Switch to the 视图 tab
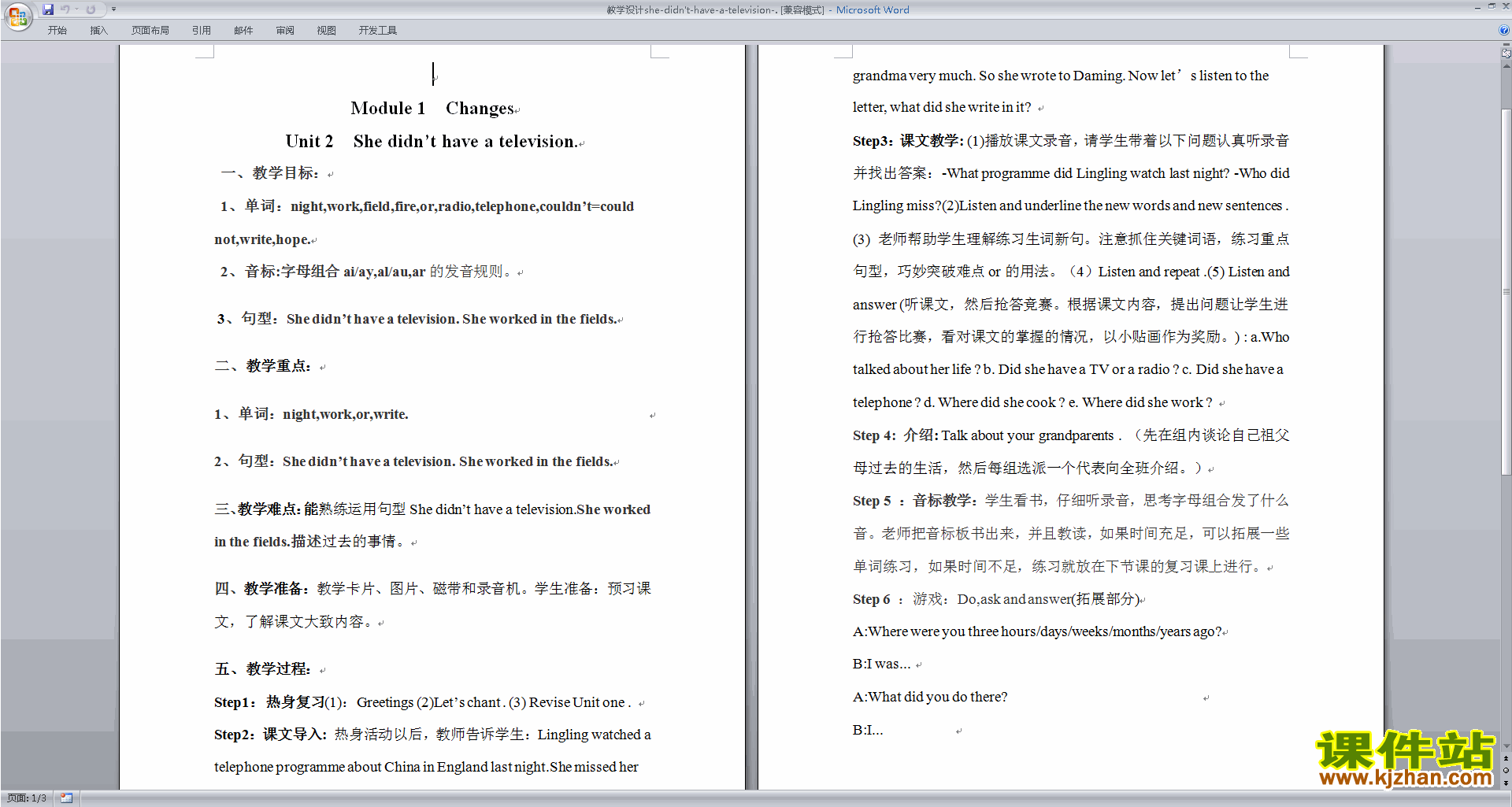The image size is (1512, 807). click(x=327, y=30)
